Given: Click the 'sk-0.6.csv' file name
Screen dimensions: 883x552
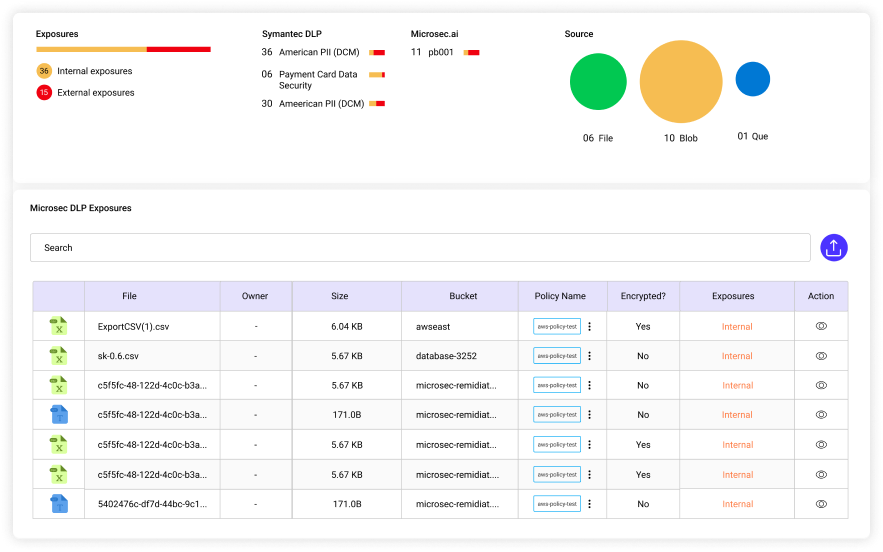Looking at the screenshot, I should point(118,356).
